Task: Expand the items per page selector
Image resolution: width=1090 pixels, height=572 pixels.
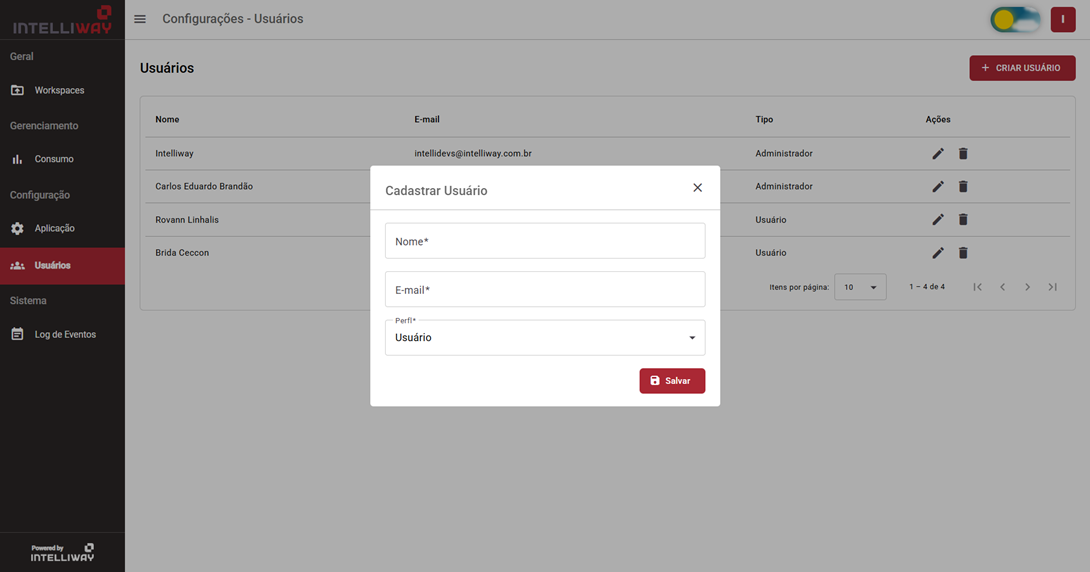Action: pos(860,287)
